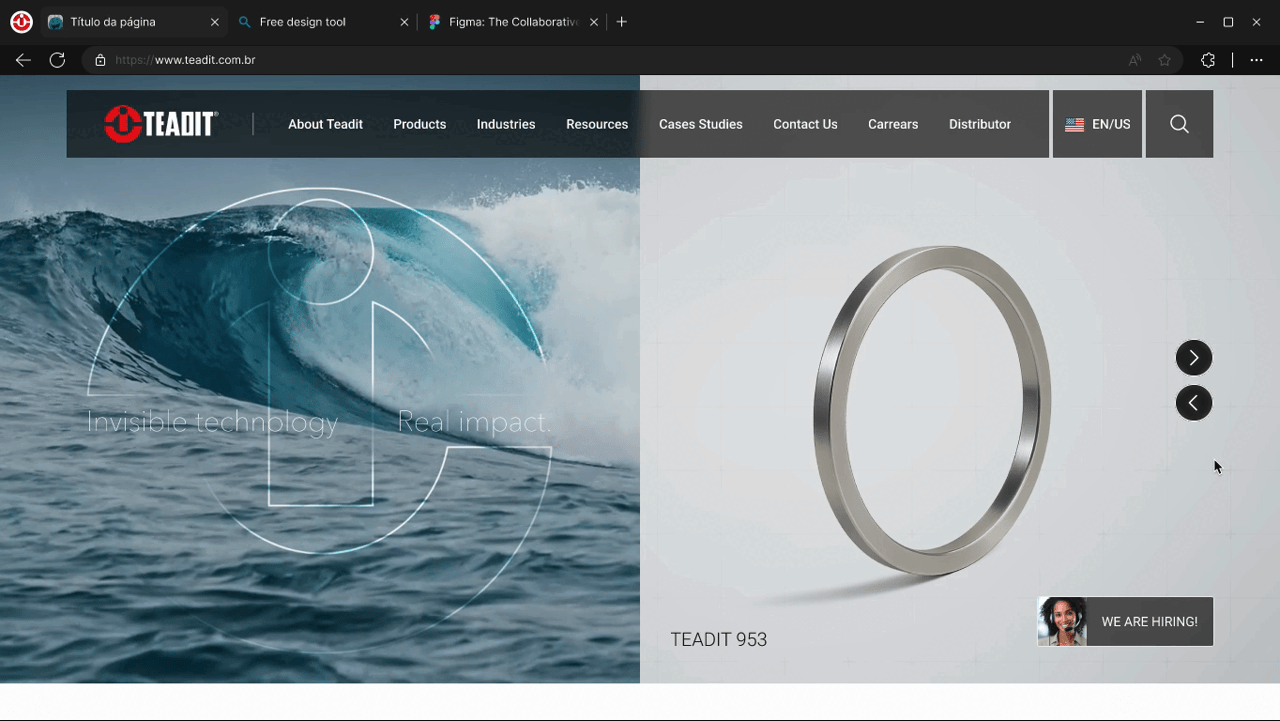Click browser back arrow
This screenshot has width=1280, height=721.
(x=23, y=60)
